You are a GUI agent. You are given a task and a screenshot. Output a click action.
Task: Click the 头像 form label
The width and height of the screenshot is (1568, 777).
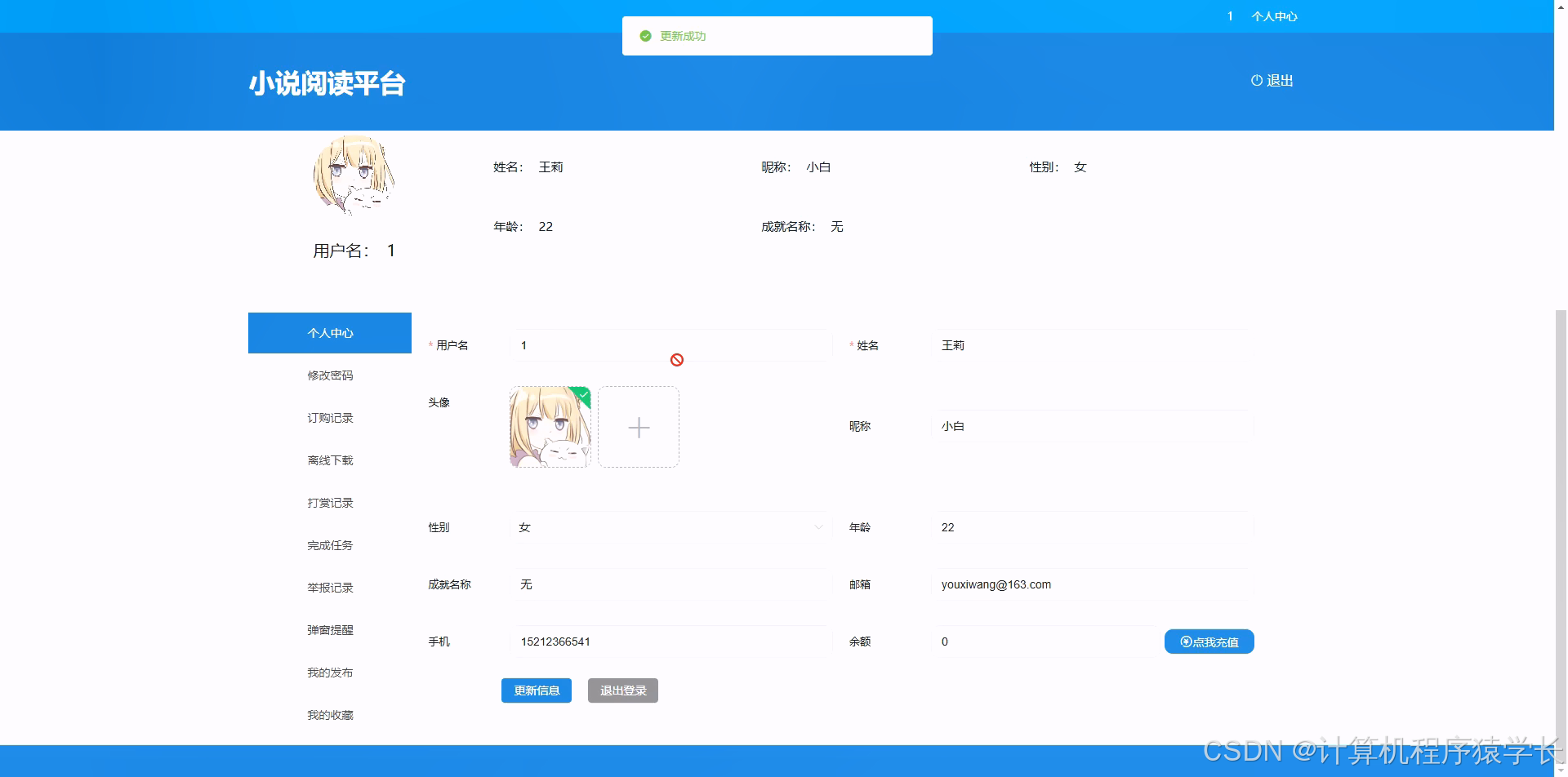(439, 402)
